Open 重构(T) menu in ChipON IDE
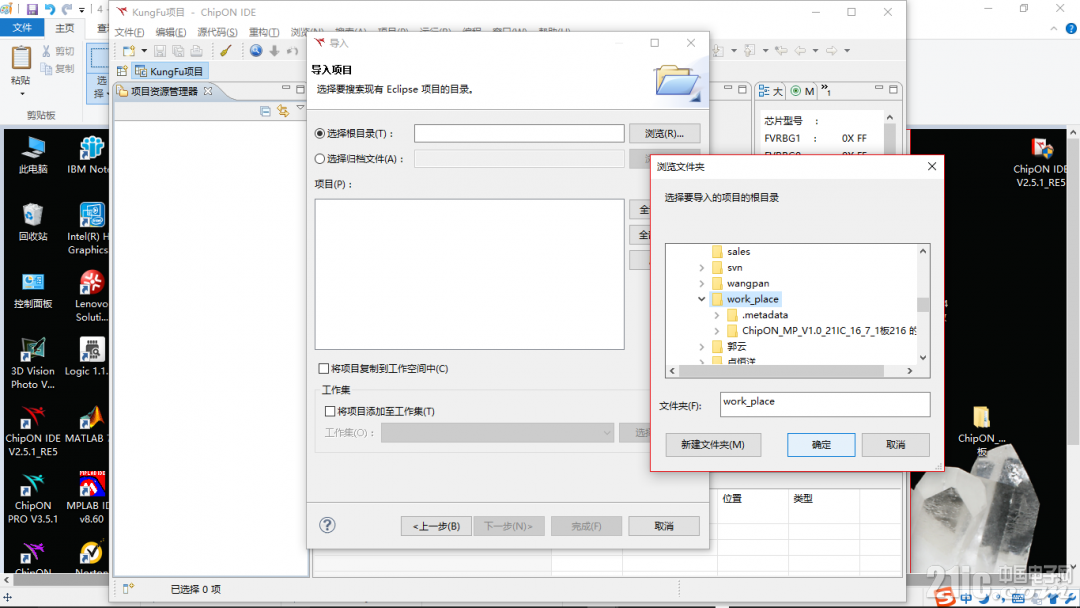The image size is (1080, 608). (264, 32)
